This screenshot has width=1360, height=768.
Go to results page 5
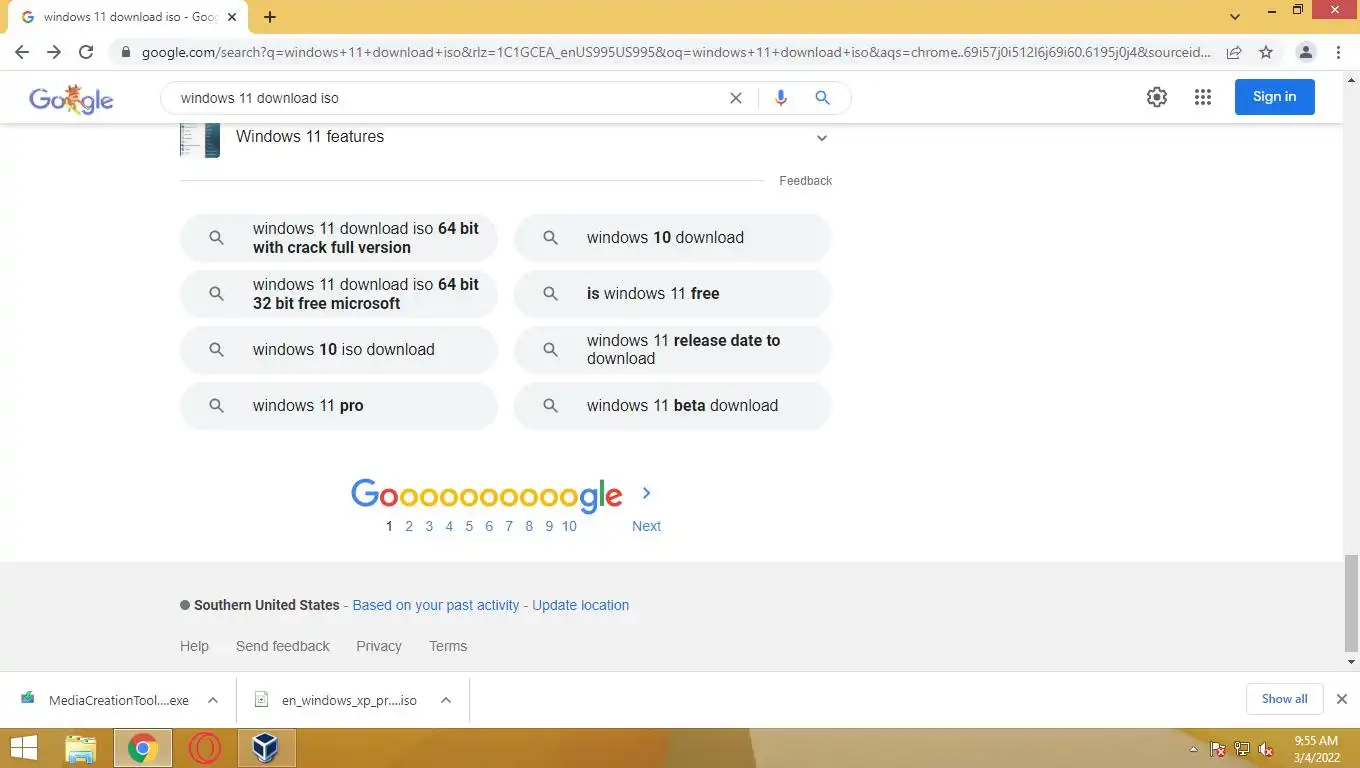469,526
